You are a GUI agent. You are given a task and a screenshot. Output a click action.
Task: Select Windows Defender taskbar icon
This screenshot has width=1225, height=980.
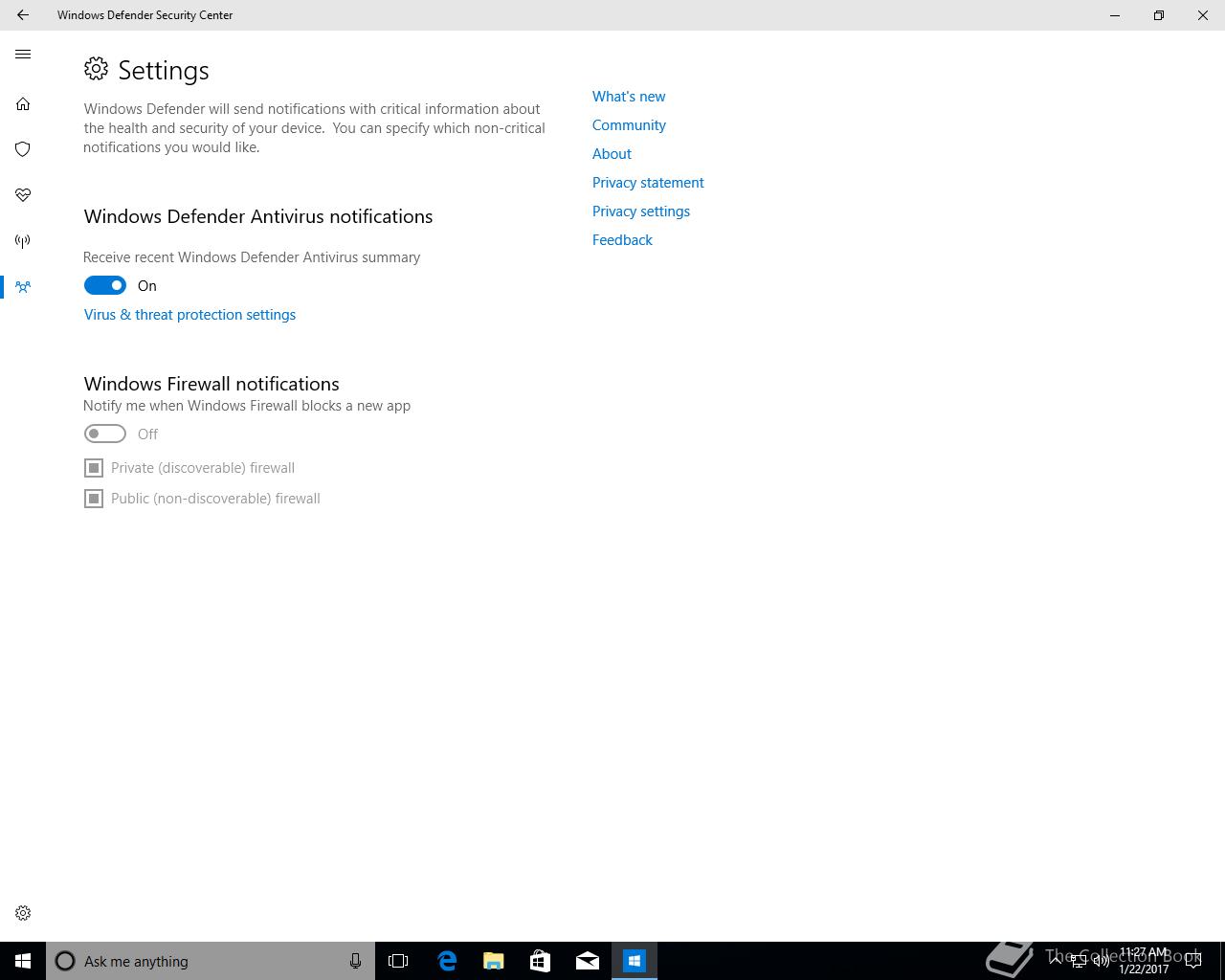pos(635,961)
